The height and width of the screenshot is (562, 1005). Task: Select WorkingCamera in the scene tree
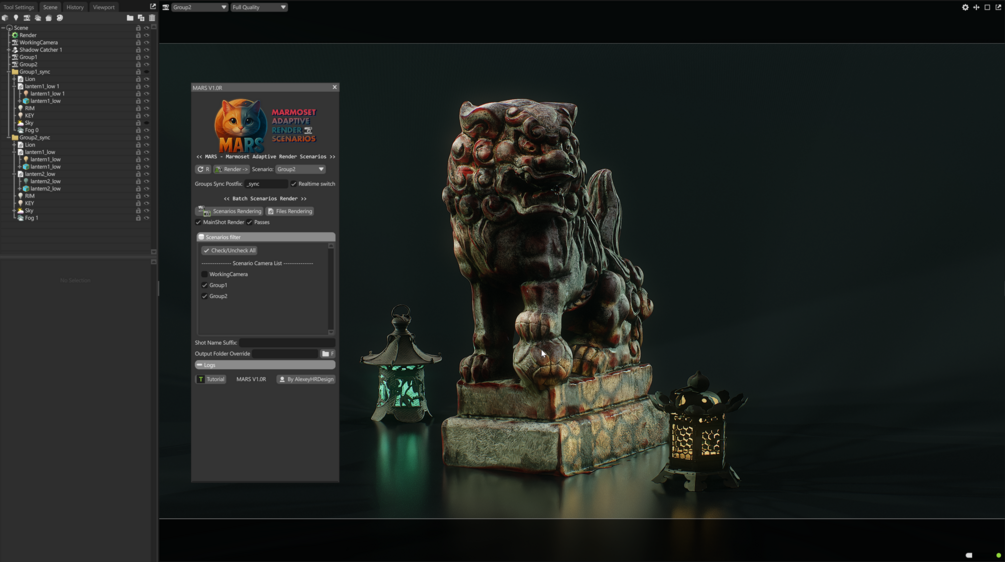tap(38, 42)
